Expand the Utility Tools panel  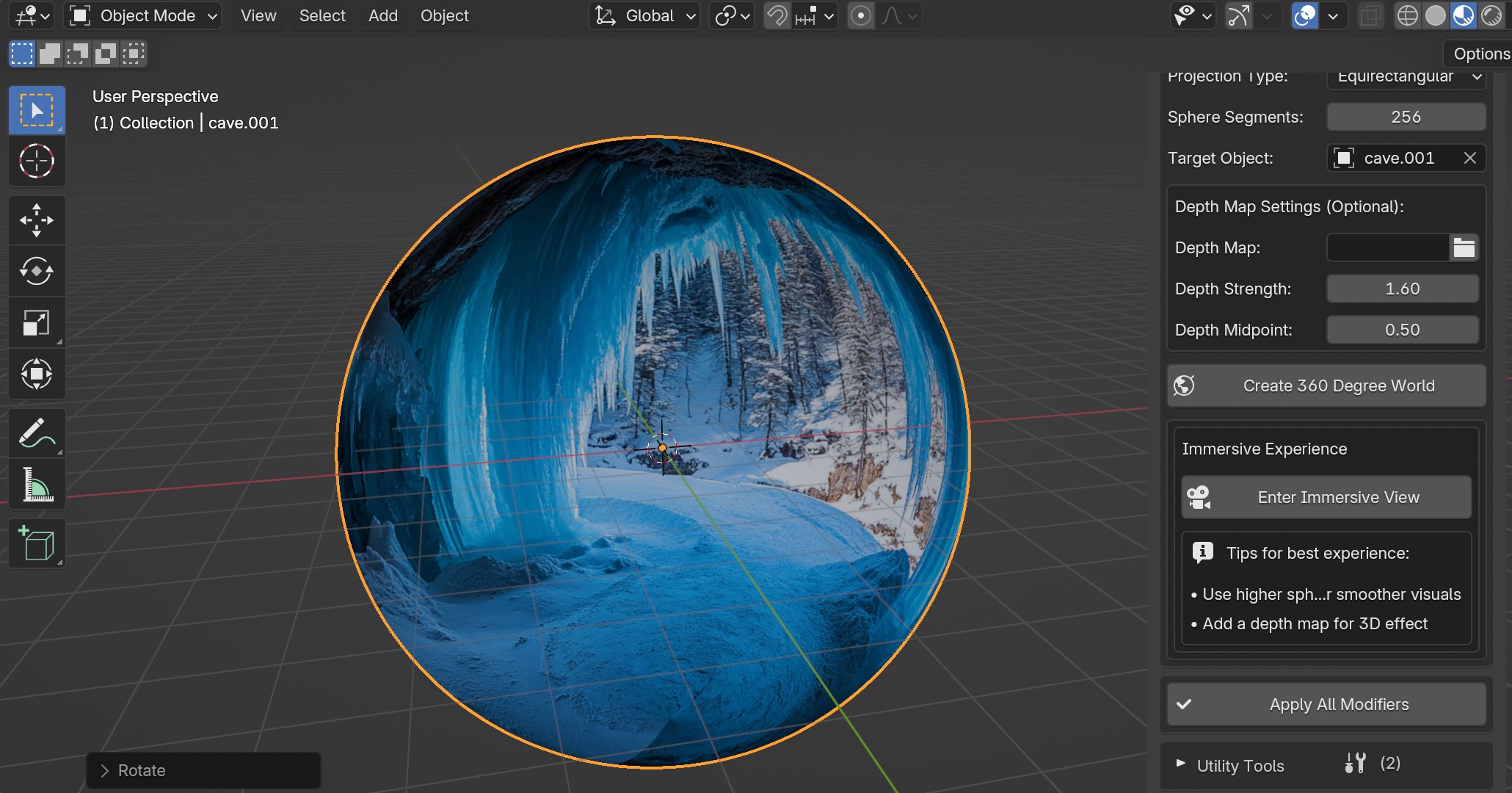pyautogui.click(x=1180, y=764)
